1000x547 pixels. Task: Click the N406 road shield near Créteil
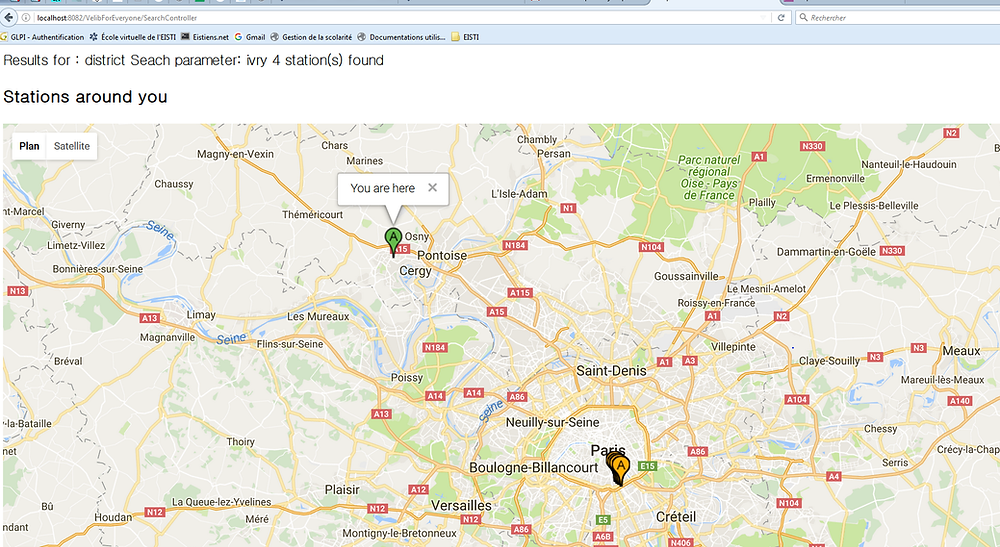click(x=680, y=543)
